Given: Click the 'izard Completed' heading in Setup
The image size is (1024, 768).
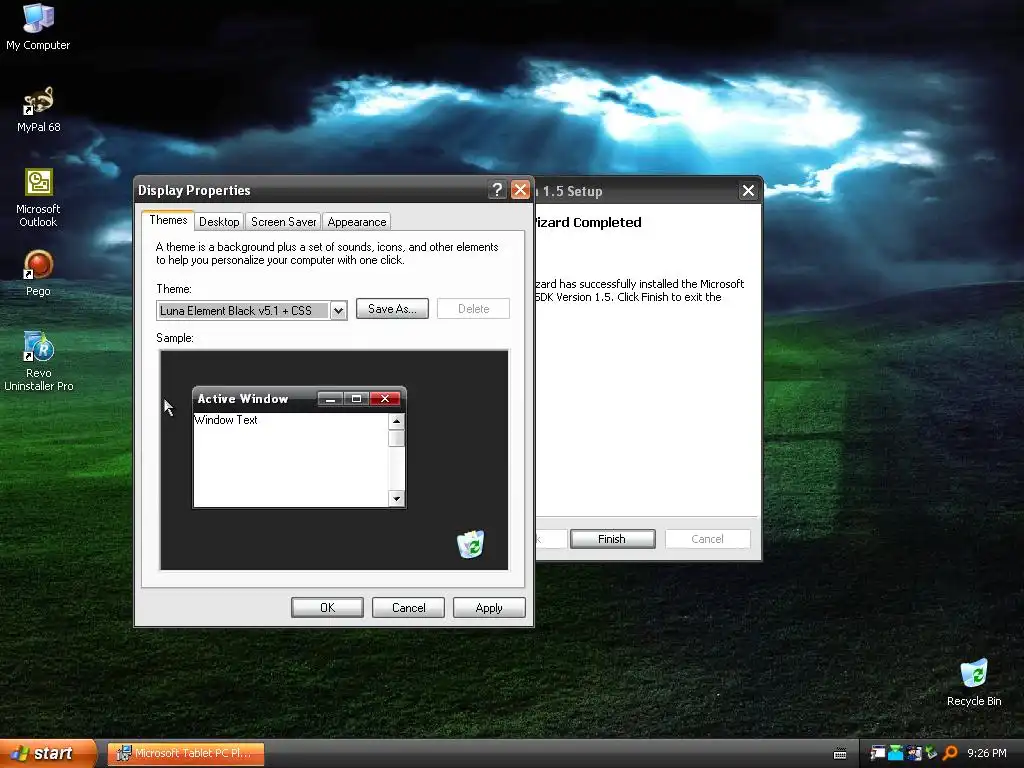Looking at the screenshot, I should (x=588, y=222).
